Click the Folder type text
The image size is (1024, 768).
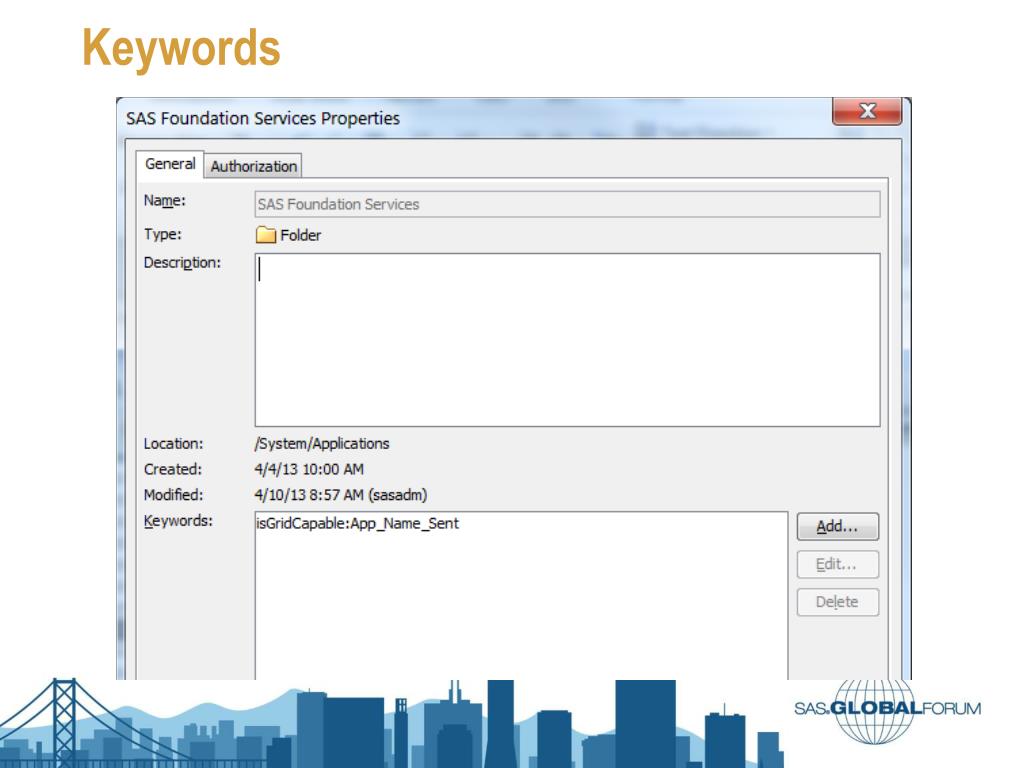300,235
